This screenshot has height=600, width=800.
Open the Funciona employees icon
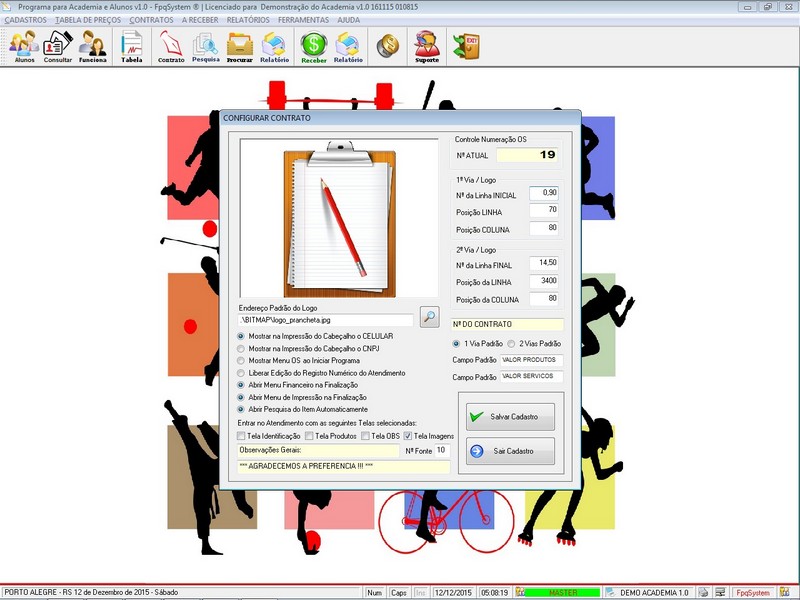92,46
